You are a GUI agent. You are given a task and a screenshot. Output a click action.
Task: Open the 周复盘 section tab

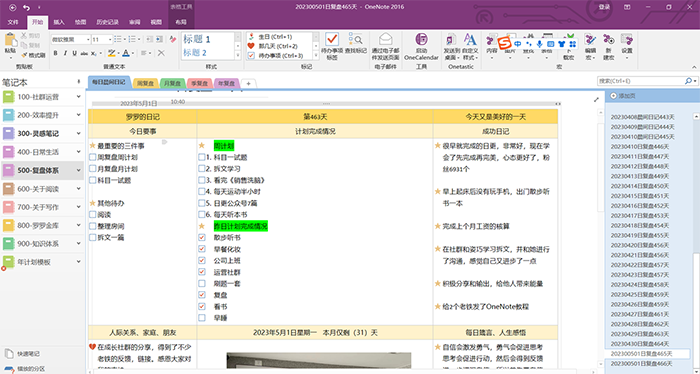pyautogui.click(x=146, y=83)
